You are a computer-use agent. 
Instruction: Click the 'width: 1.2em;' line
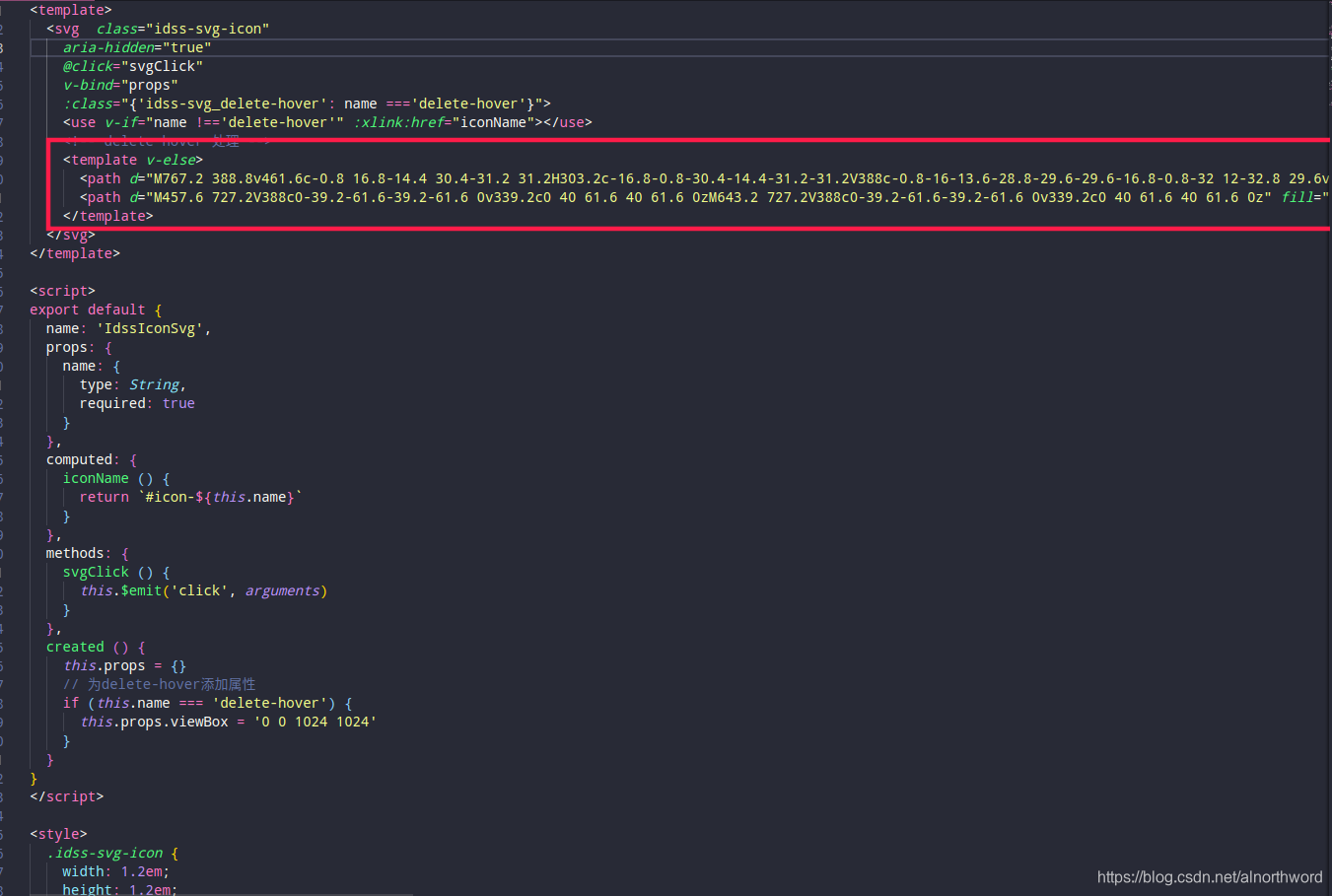click(x=116, y=871)
